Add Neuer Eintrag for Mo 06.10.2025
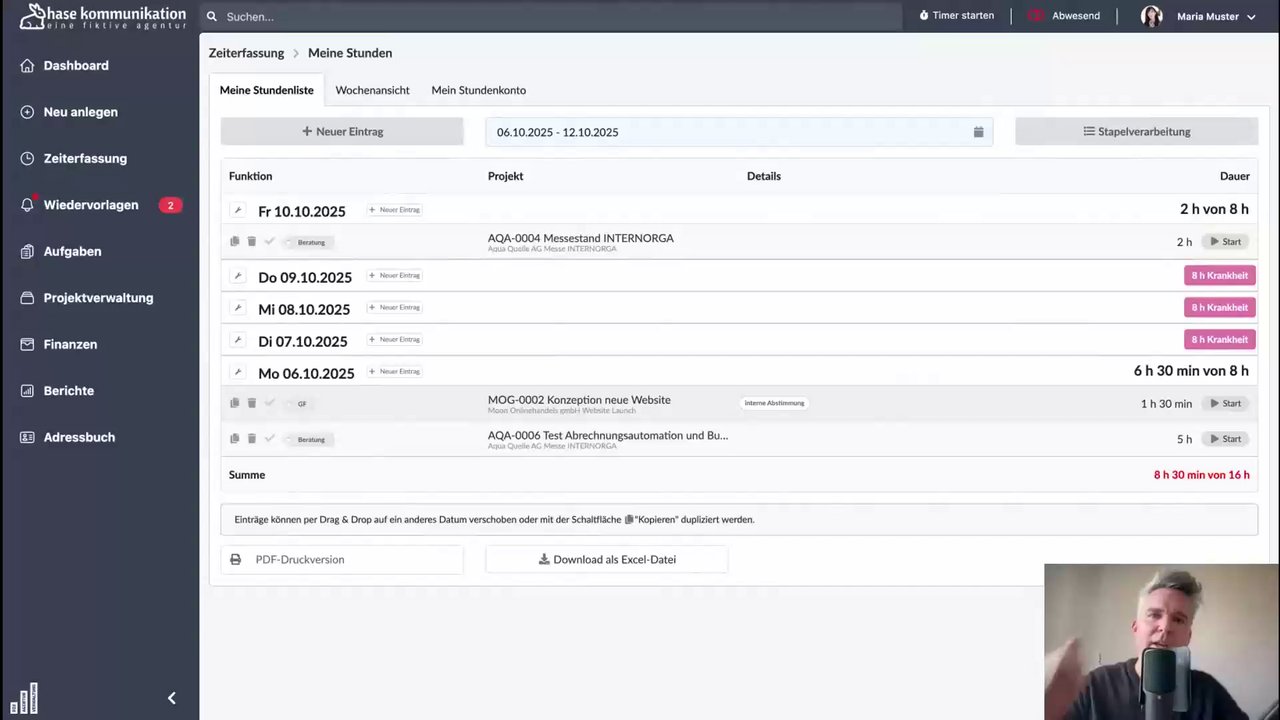 394,371
